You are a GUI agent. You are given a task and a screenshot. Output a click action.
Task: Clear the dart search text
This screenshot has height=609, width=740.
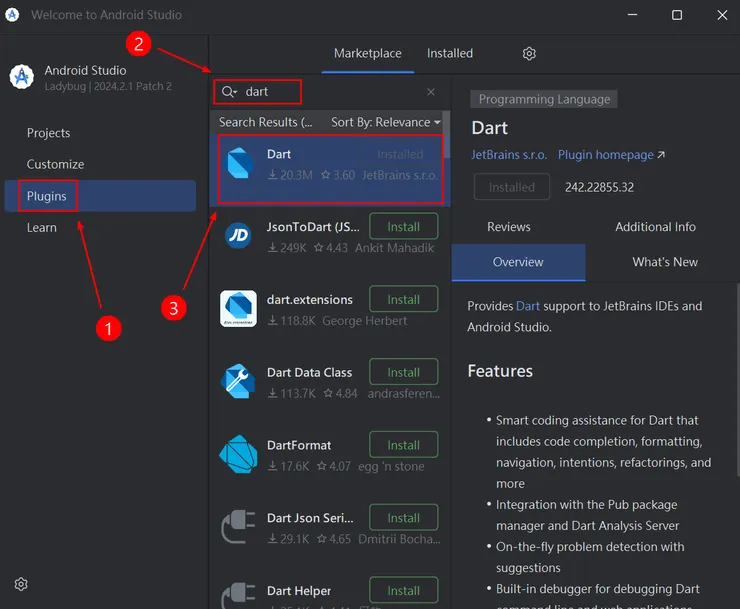point(430,92)
